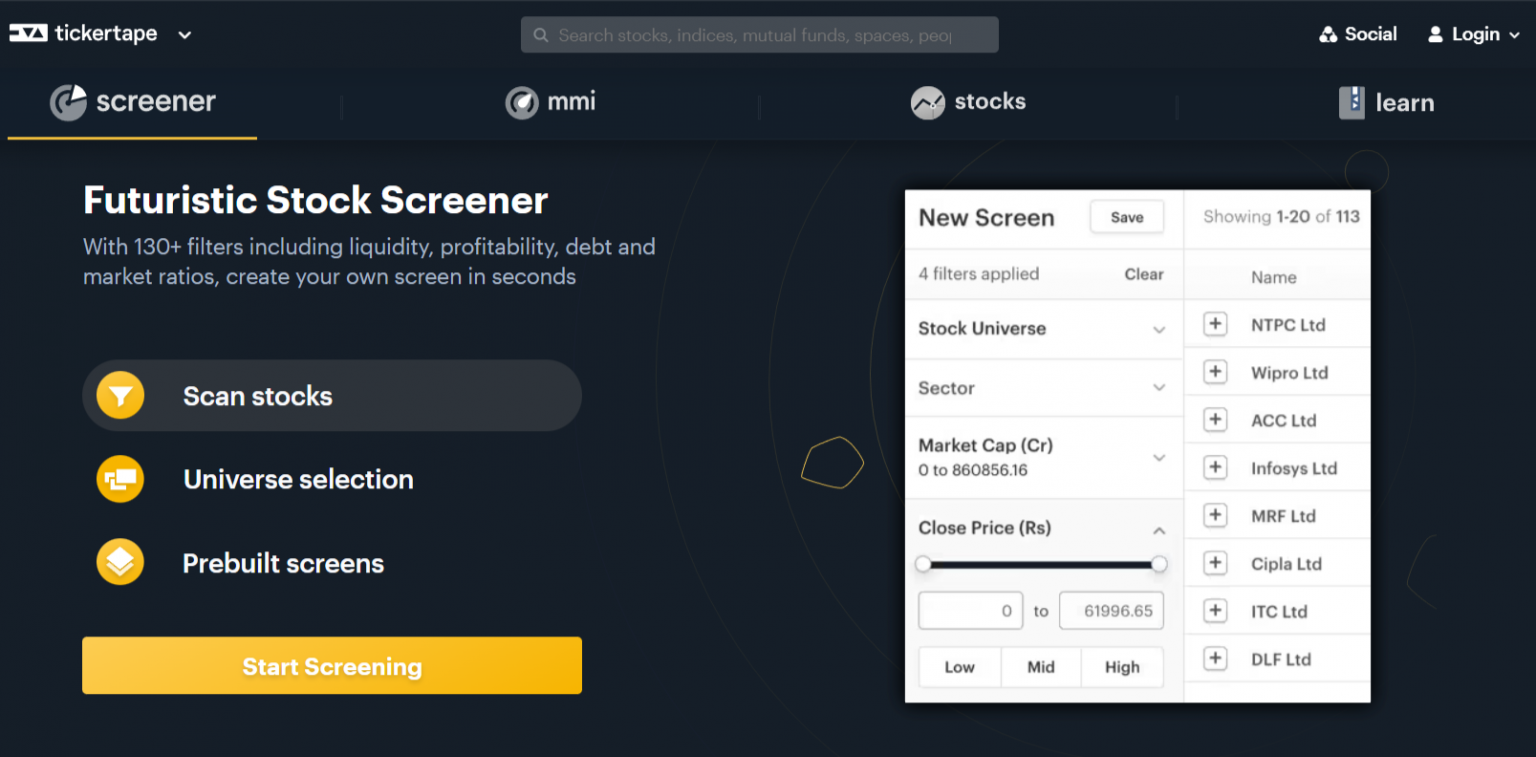1536x757 pixels.
Task: Open the Sector dropdown
Action: pos(1158,388)
